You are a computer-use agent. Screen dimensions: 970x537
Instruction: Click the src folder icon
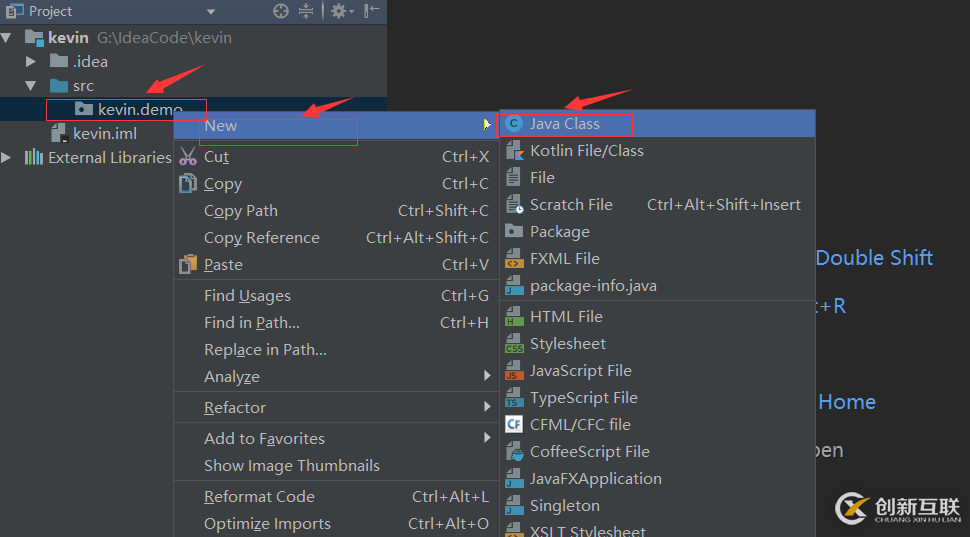(59, 85)
